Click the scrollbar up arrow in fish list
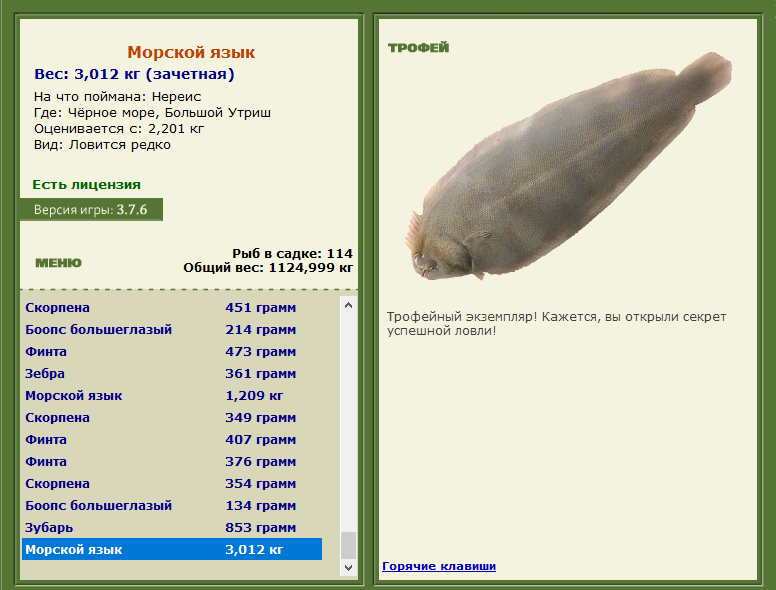Viewport: 776px width, 590px height. coord(348,305)
